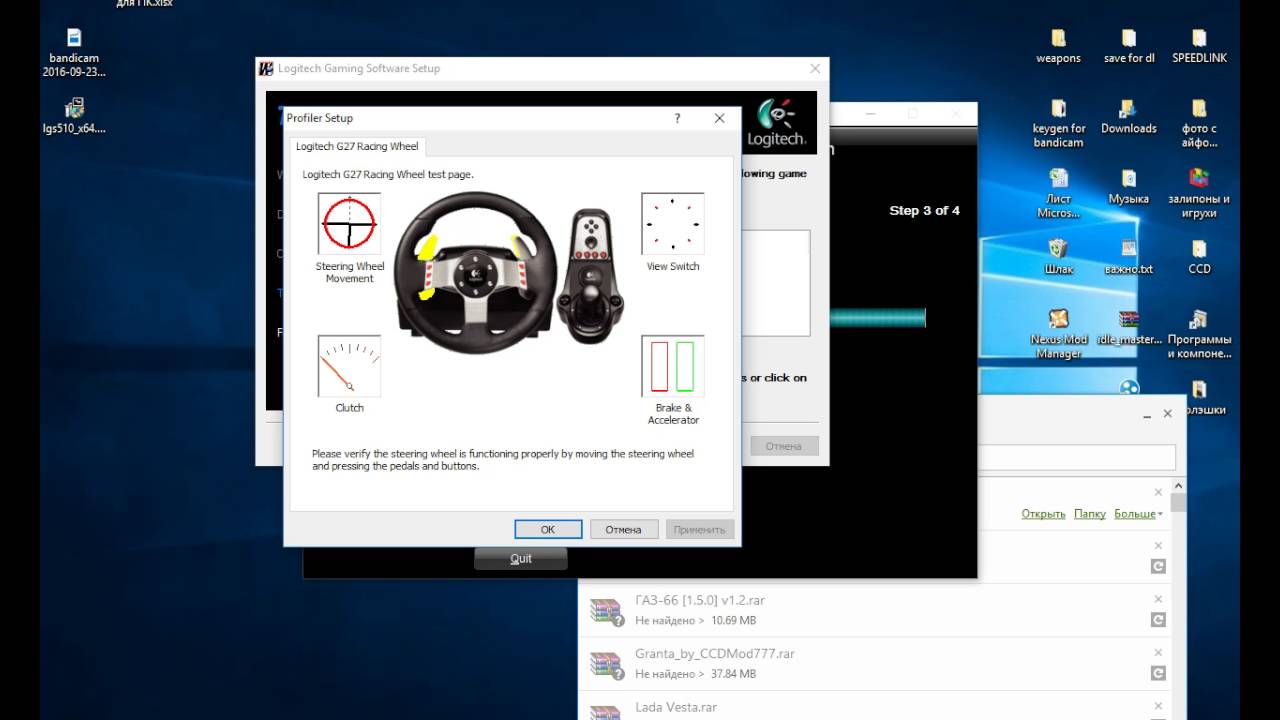
Task: Click the ГАЗ-66 [1.5.0] v1.2.rar file name
Action: click(x=700, y=600)
